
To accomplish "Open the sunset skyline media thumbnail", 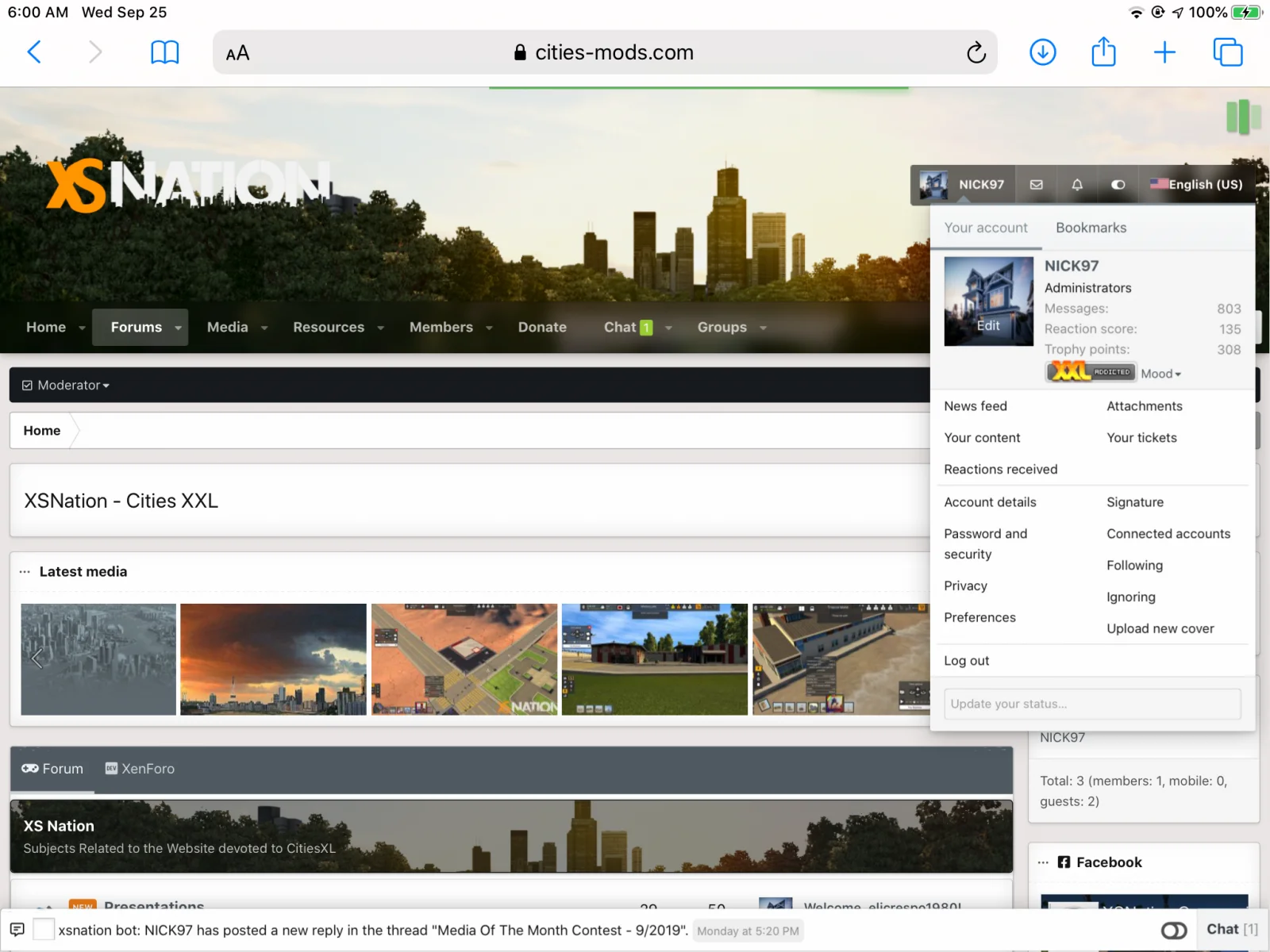I will point(273,659).
